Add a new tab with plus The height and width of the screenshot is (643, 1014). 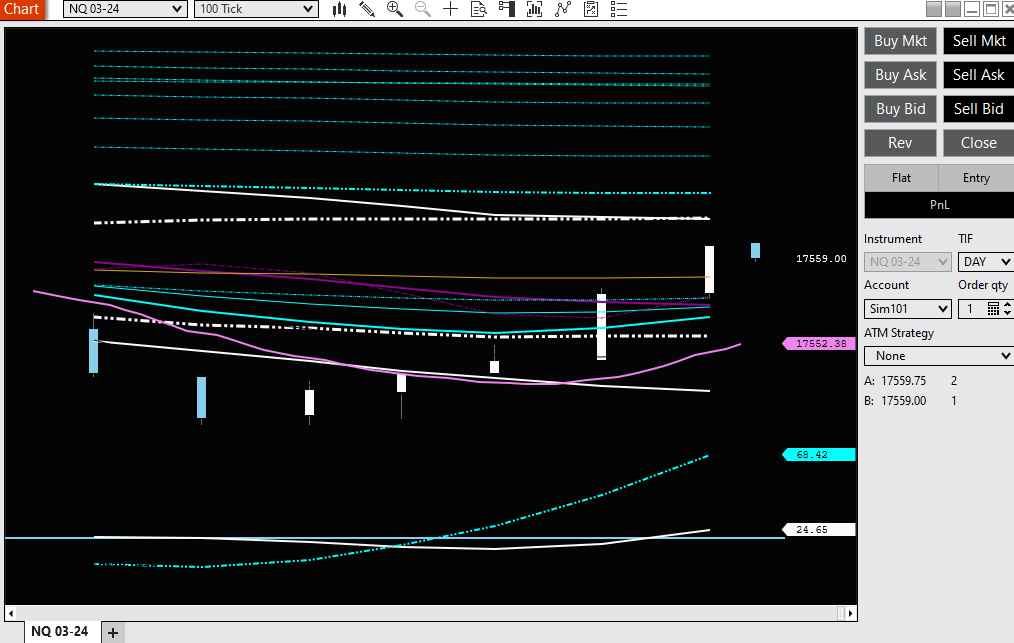(113, 633)
